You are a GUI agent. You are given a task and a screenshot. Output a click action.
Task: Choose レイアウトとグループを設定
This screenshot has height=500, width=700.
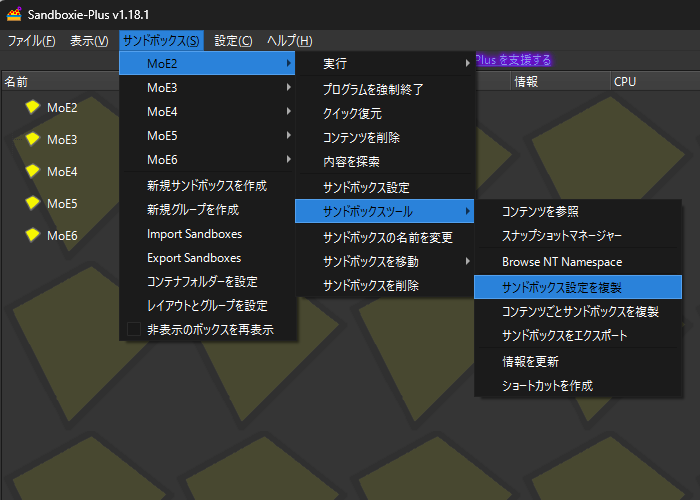point(207,306)
